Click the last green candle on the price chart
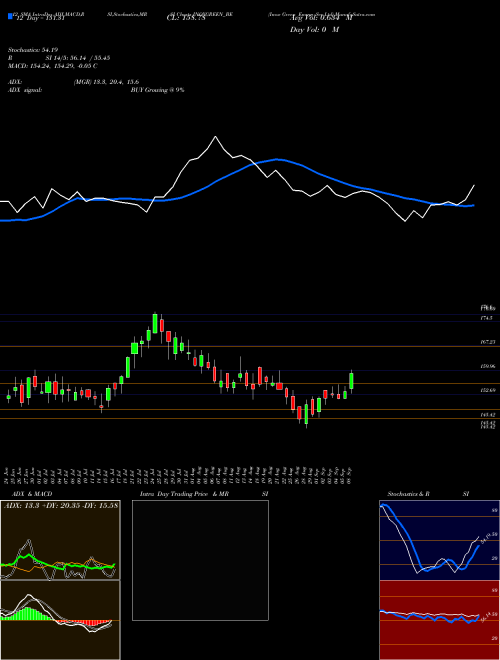500x660 pixels. (351, 381)
